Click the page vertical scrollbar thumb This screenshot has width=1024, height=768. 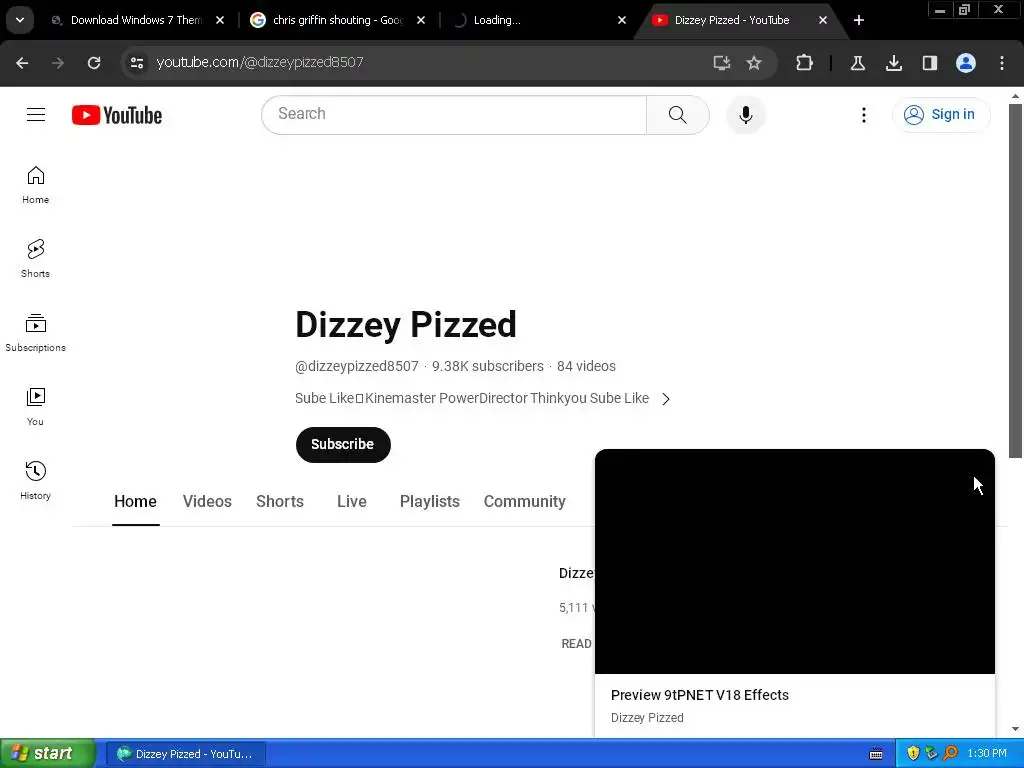pyautogui.click(x=1015, y=281)
